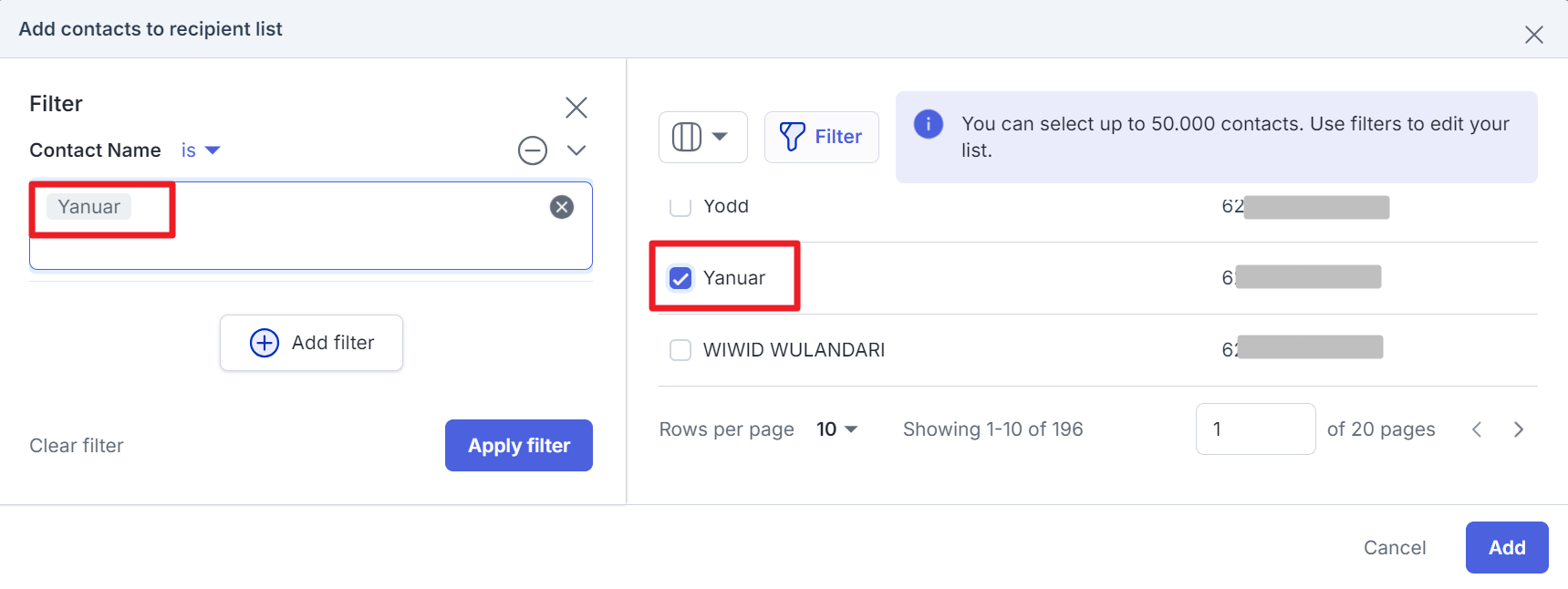
Task: Collapse the Contact Name filter chevron
Action: (576, 150)
